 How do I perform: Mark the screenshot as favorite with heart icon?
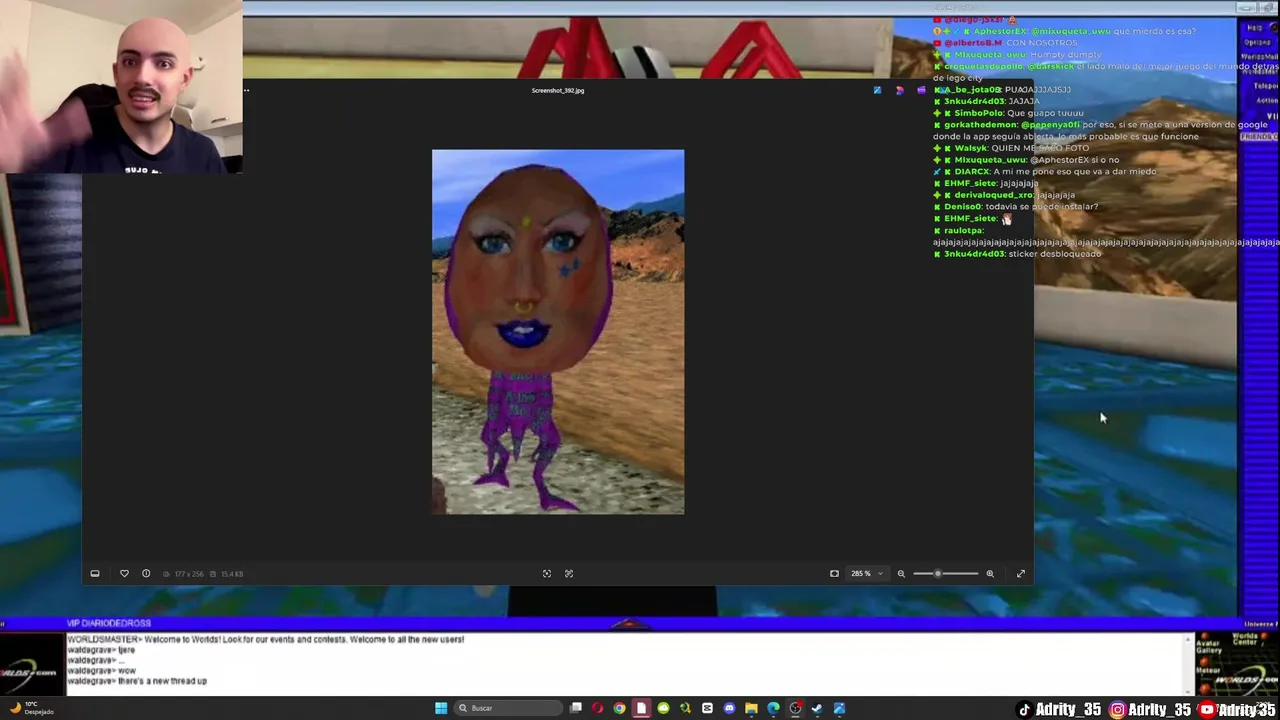point(124,574)
